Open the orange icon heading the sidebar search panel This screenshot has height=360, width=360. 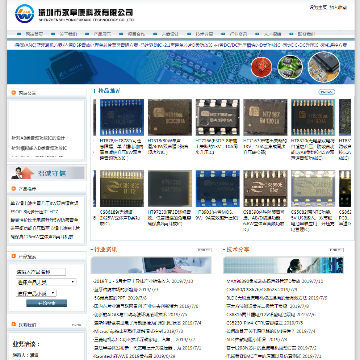click(14, 256)
